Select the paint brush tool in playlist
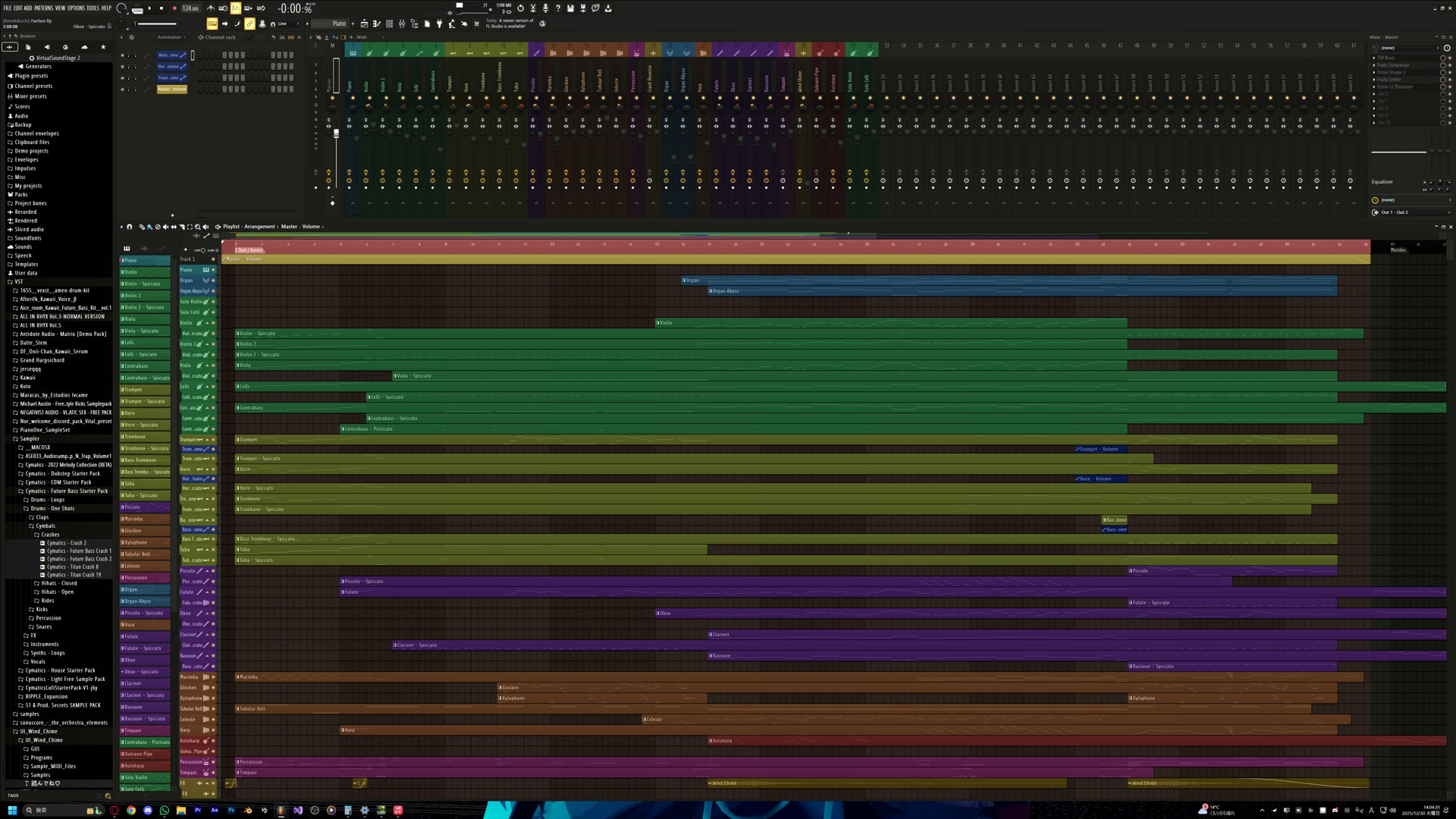The image size is (1456, 819). (149, 227)
